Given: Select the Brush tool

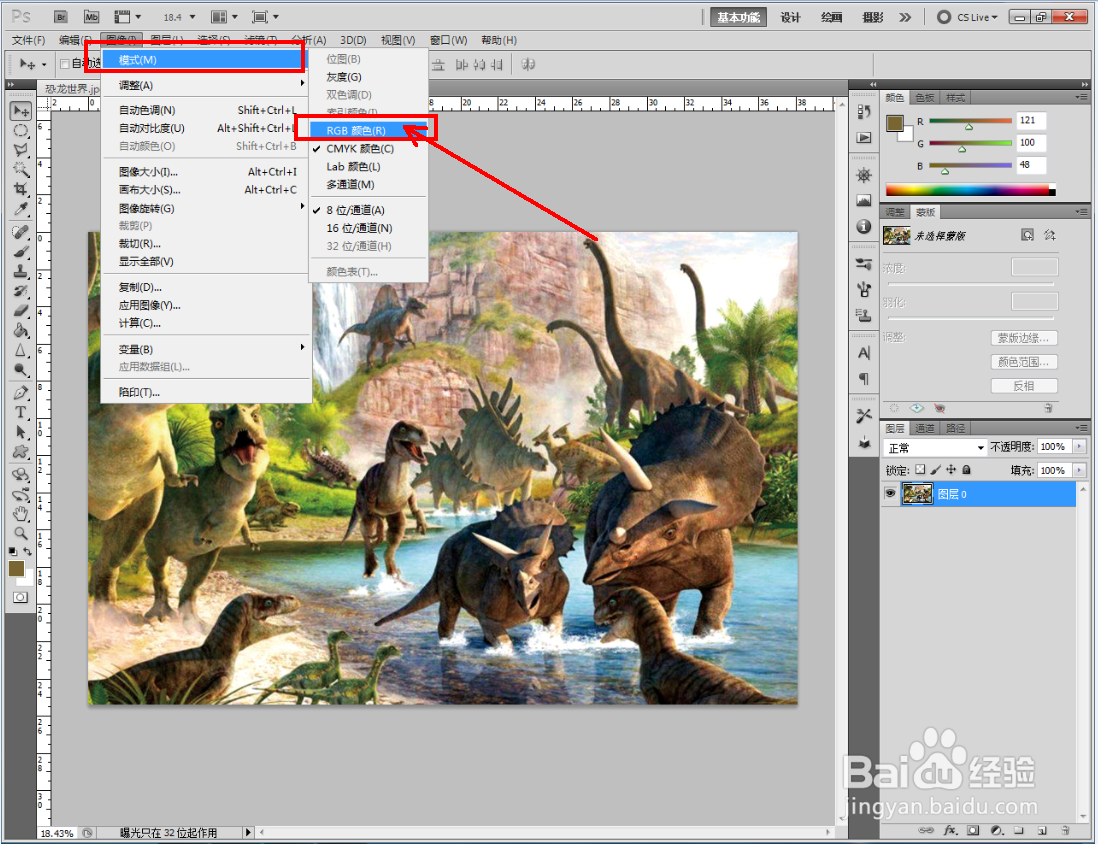Looking at the screenshot, I should point(21,251).
